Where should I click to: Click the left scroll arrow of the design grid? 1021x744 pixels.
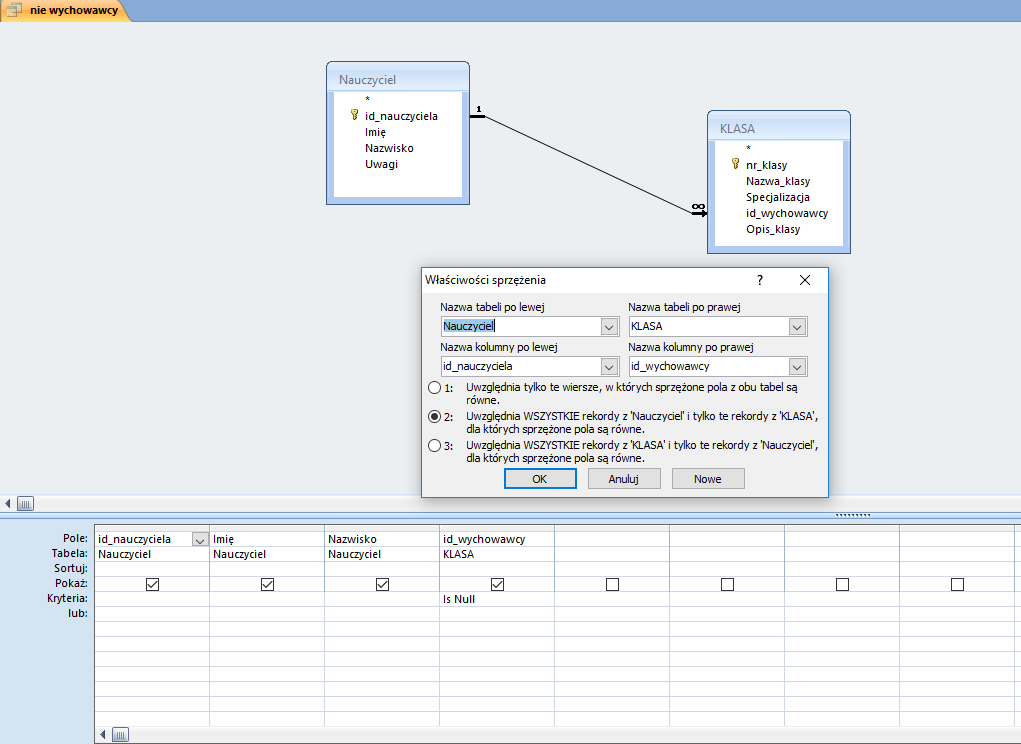pos(103,735)
